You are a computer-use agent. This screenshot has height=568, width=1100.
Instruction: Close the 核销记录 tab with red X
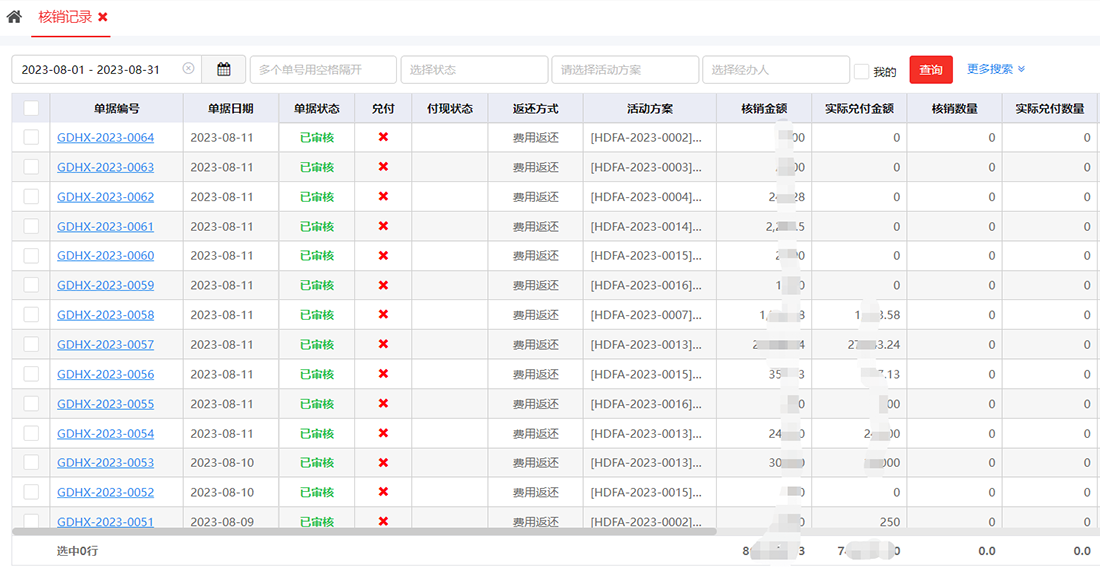pos(103,17)
